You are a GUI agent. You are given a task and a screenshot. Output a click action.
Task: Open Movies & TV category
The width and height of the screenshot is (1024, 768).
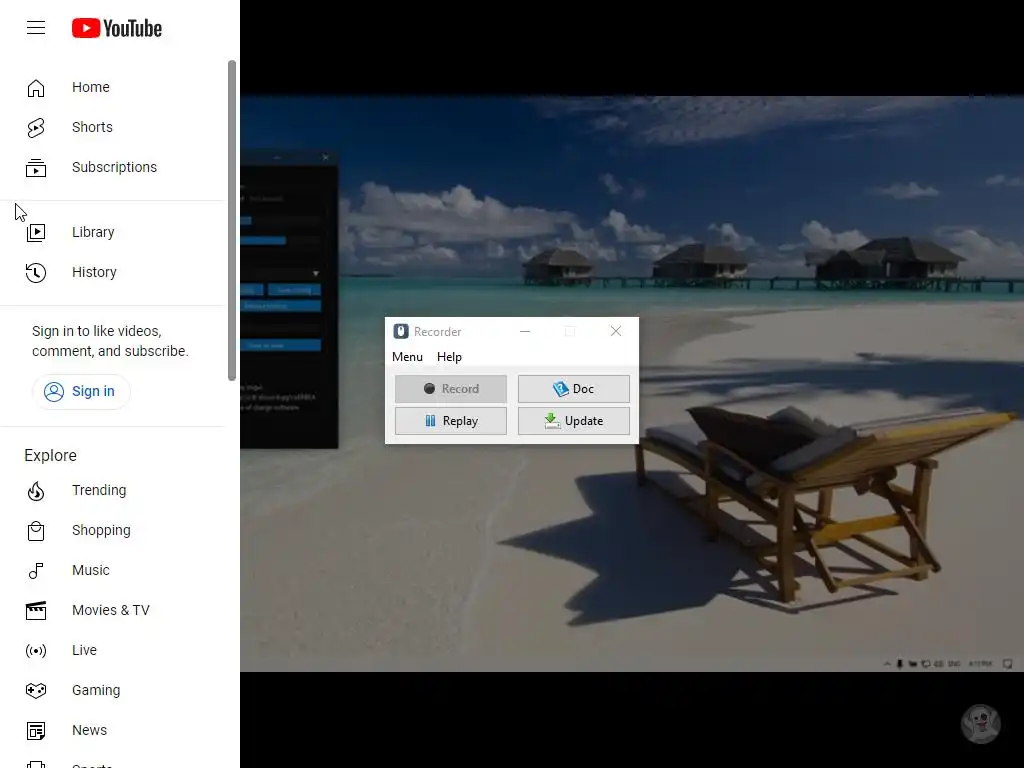click(110, 611)
